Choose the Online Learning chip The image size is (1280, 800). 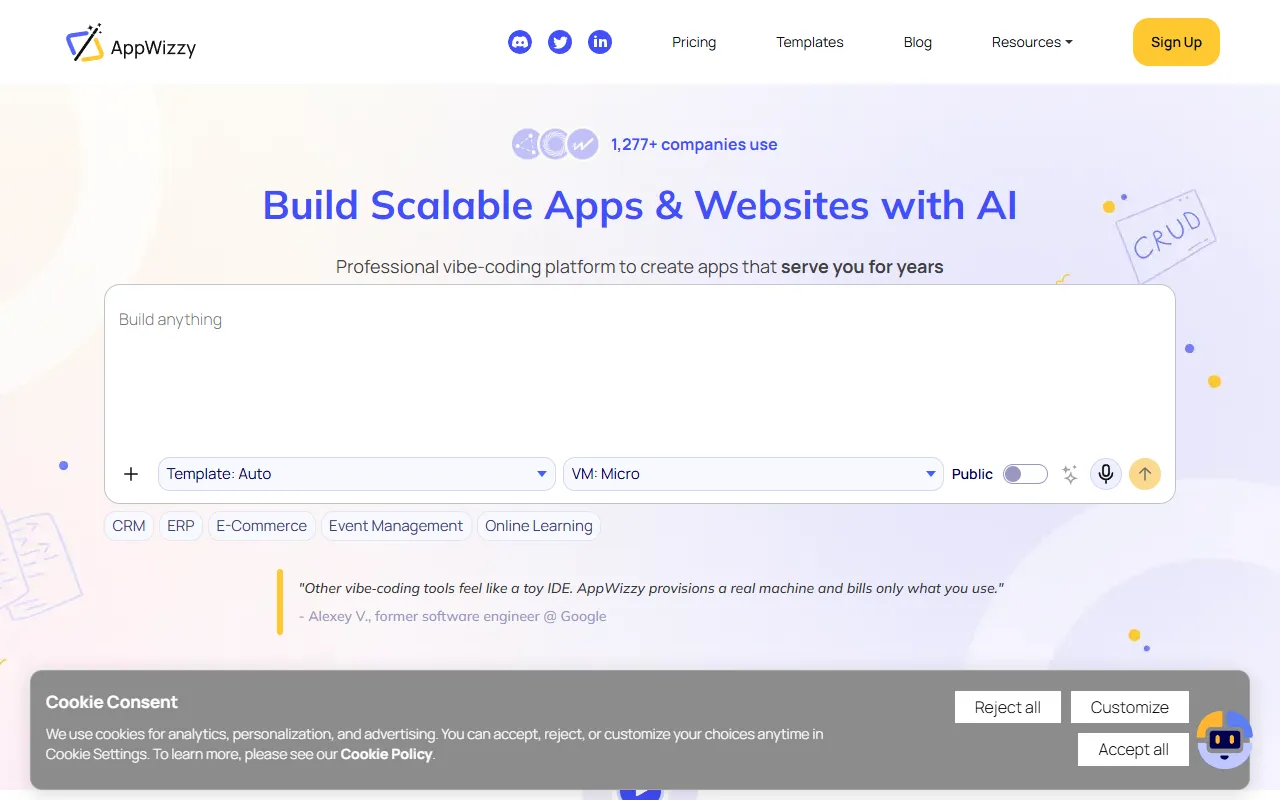539,526
